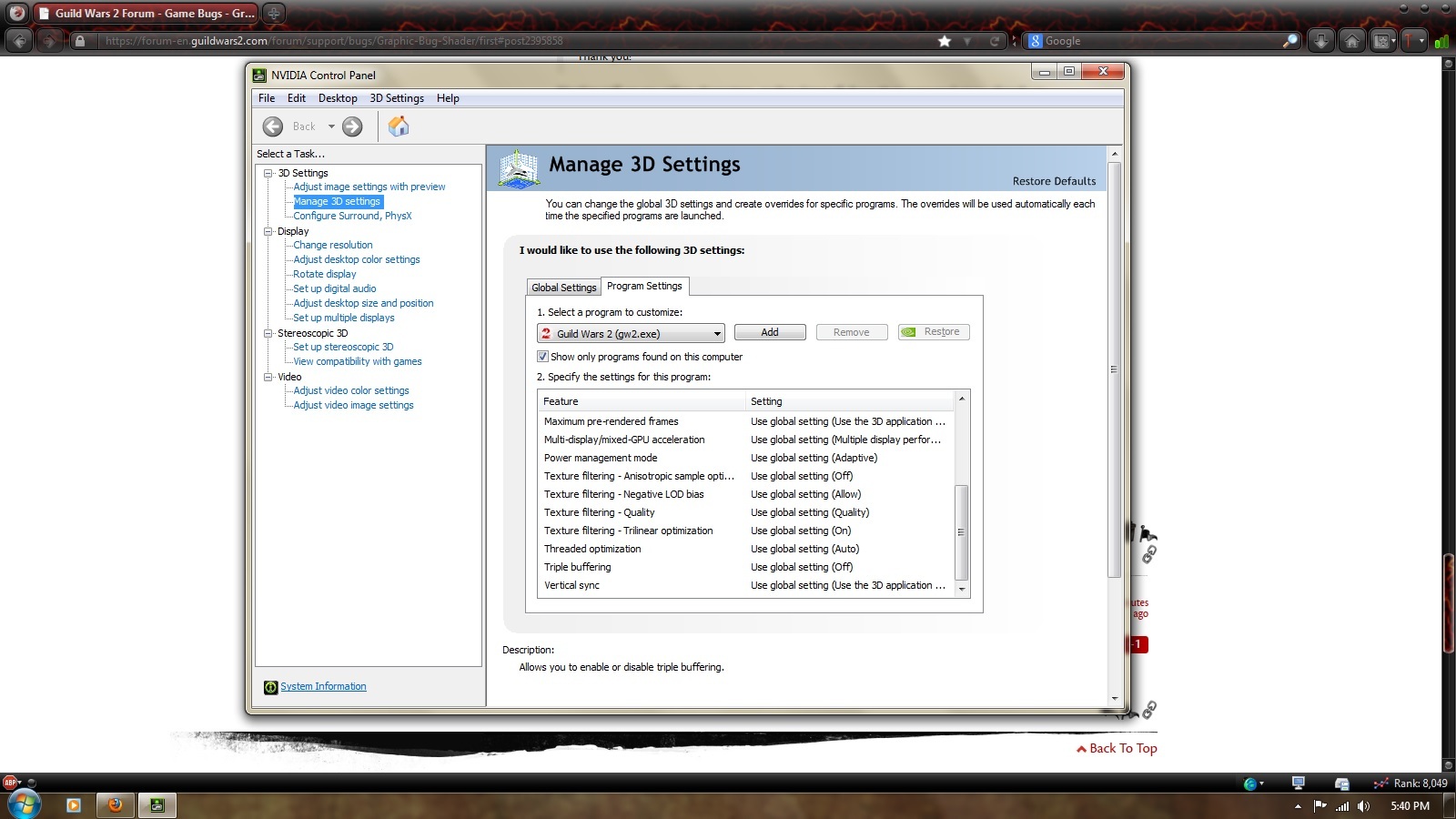Collapse the 3D Settings tree node
The height and width of the screenshot is (819, 1456).
click(x=268, y=173)
